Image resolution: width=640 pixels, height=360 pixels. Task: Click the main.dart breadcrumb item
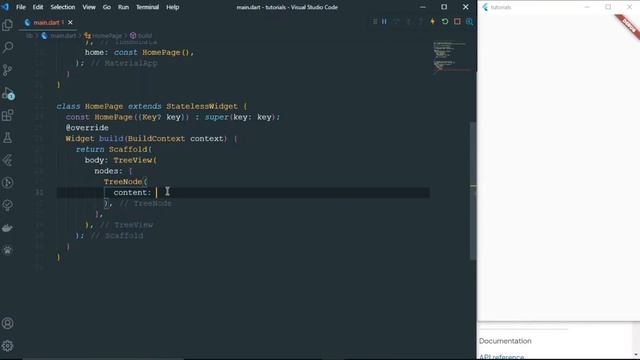(x=59, y=36)
